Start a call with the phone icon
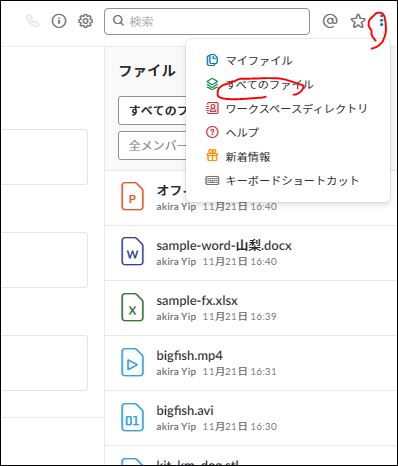398x466 pixels. [x=32, y=21]
